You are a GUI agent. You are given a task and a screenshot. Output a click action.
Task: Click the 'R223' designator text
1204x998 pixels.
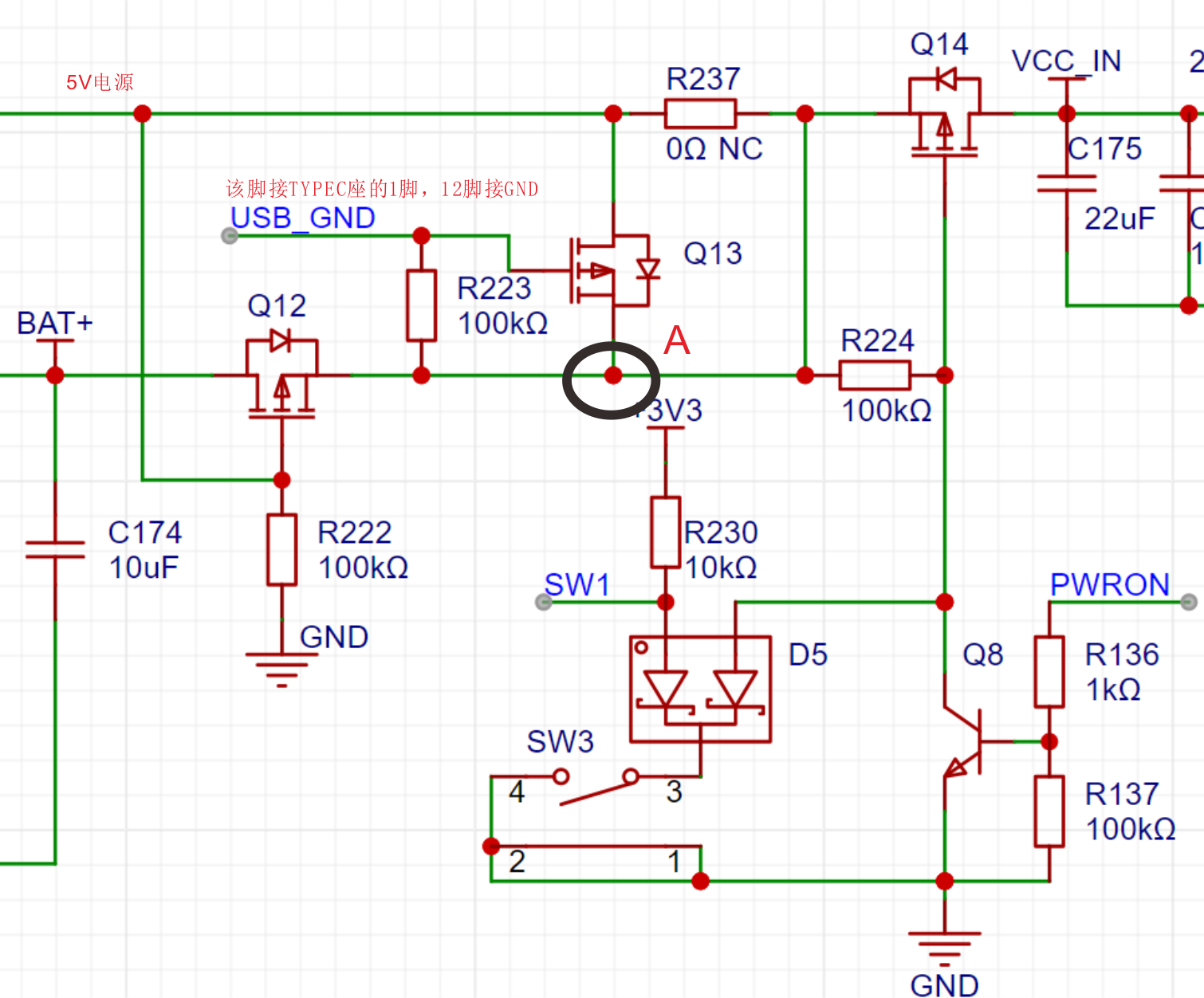click(x=494, y=288)
